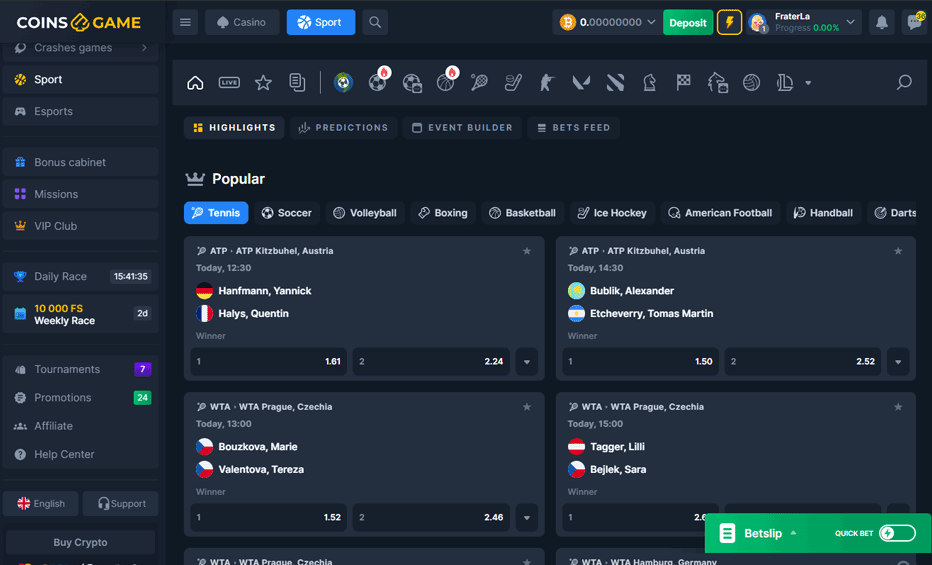Viewport: 932px width, 565px height.
Task: Open the English language selector
Action: tap(40, 504)
